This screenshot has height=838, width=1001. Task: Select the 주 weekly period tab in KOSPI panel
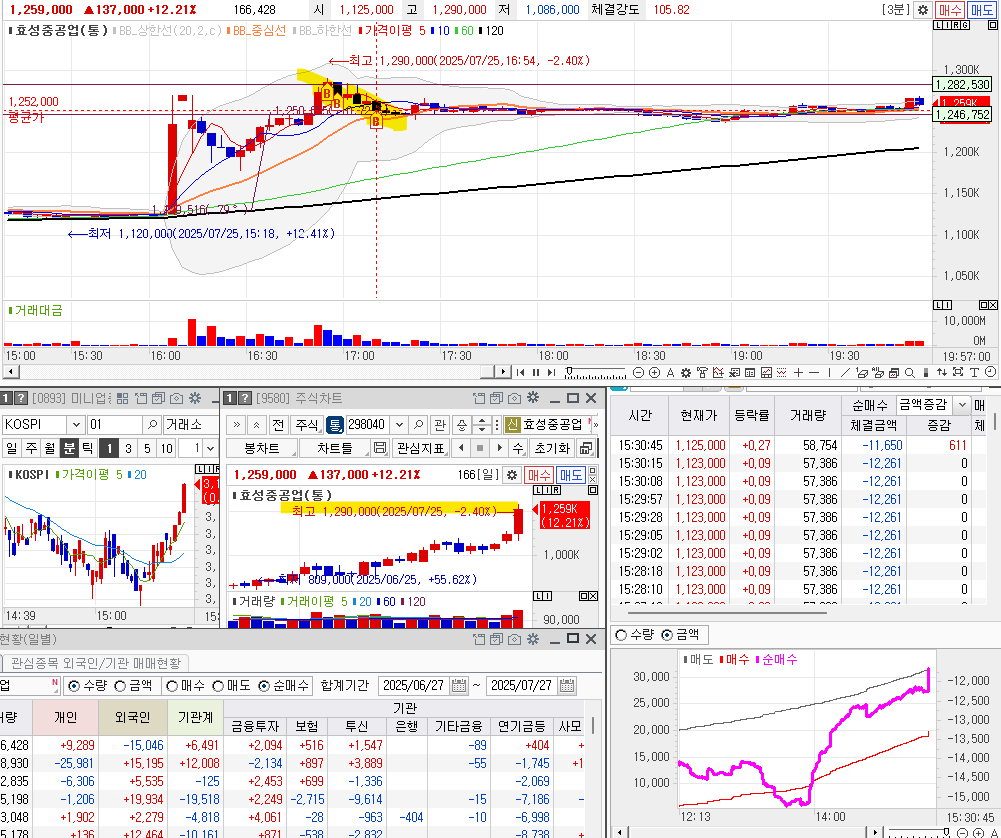(x=31, y=448)
